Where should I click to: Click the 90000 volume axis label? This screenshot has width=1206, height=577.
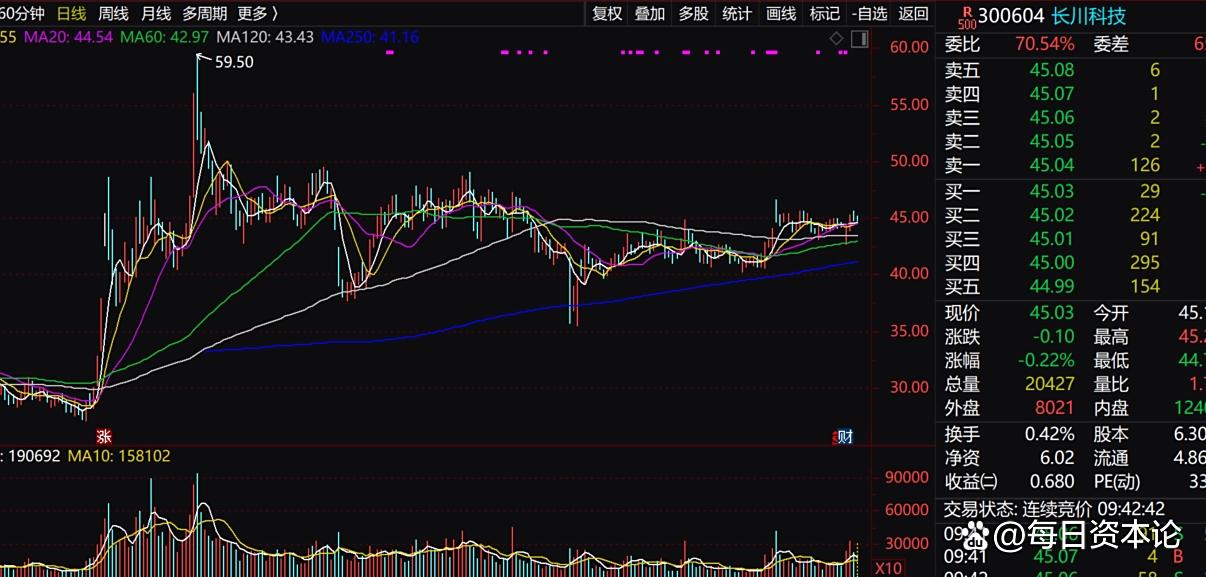pyautogui.click(x=909, y=479)
